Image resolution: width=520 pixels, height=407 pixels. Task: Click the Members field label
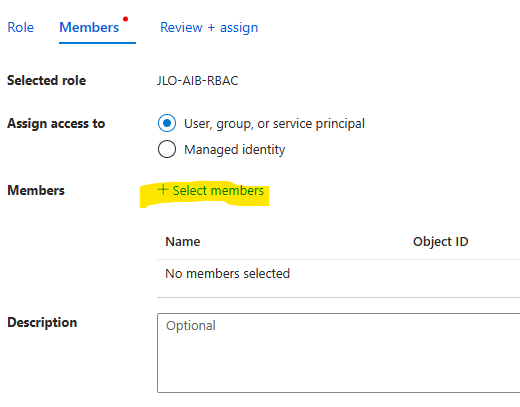tap(36, 190)
